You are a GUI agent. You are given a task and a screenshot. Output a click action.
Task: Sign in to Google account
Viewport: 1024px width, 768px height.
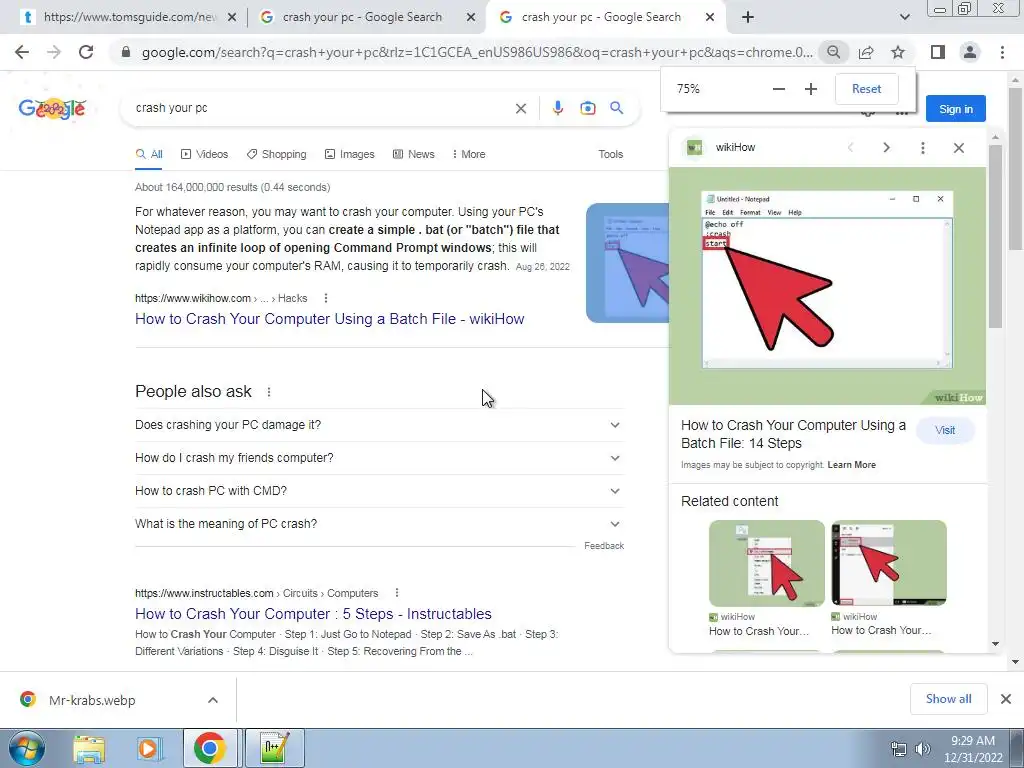pos(955,109)
